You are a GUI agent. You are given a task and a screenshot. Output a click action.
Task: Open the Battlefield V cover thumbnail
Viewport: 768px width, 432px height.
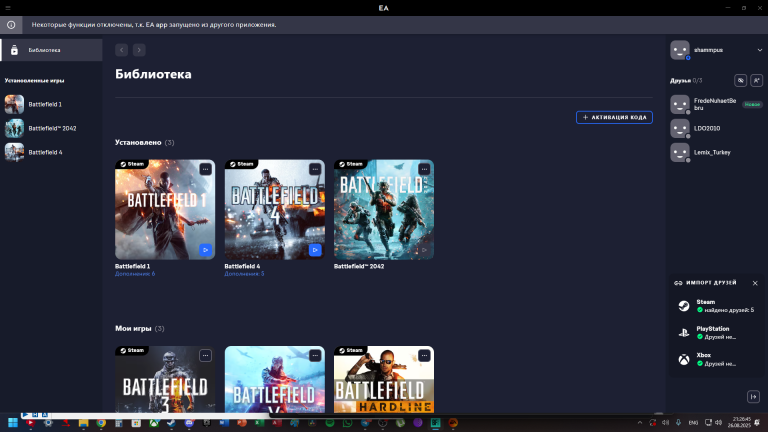[x=275, y=380]
